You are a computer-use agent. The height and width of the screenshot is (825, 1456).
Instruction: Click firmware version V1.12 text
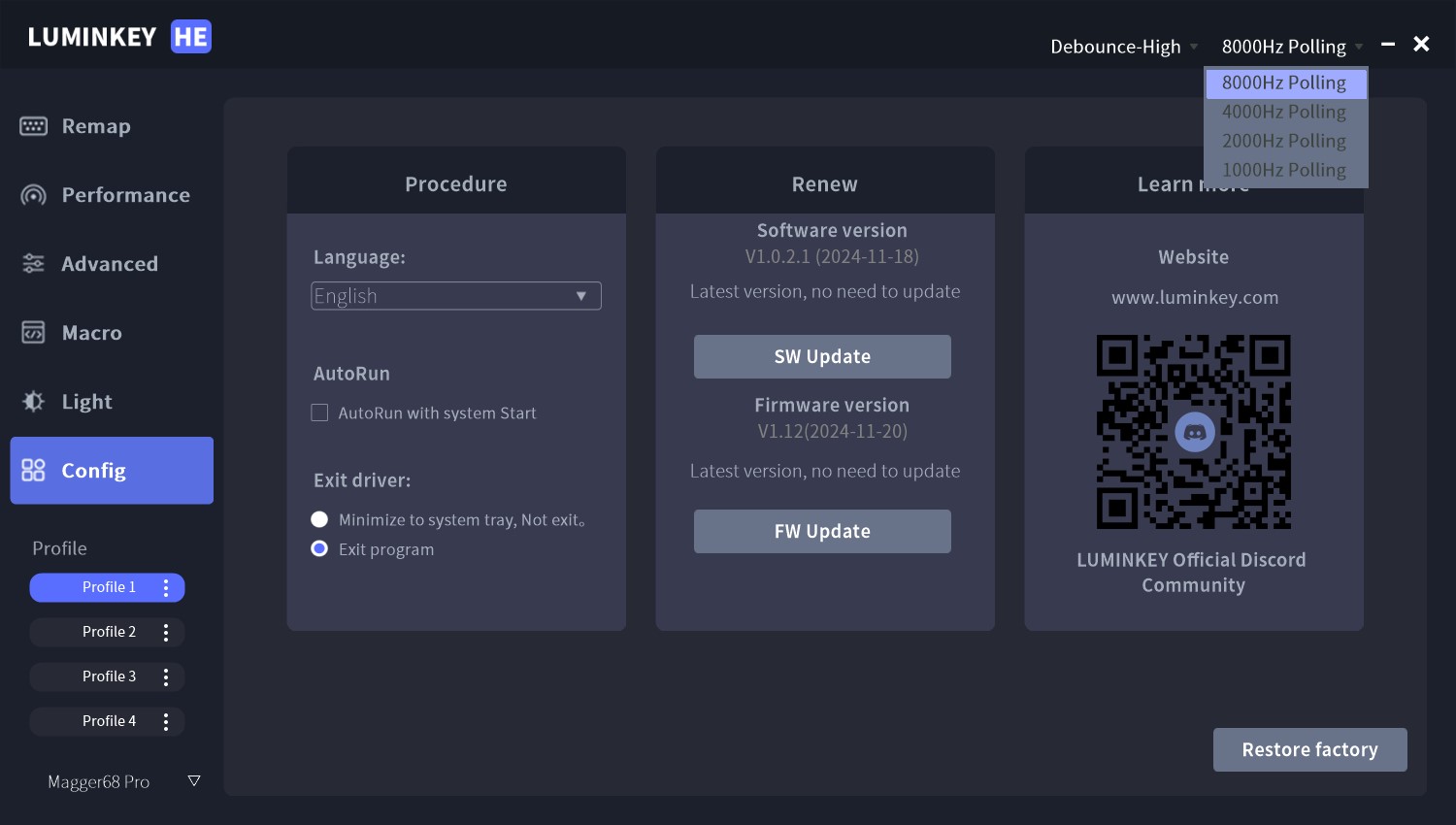(833, 431)
